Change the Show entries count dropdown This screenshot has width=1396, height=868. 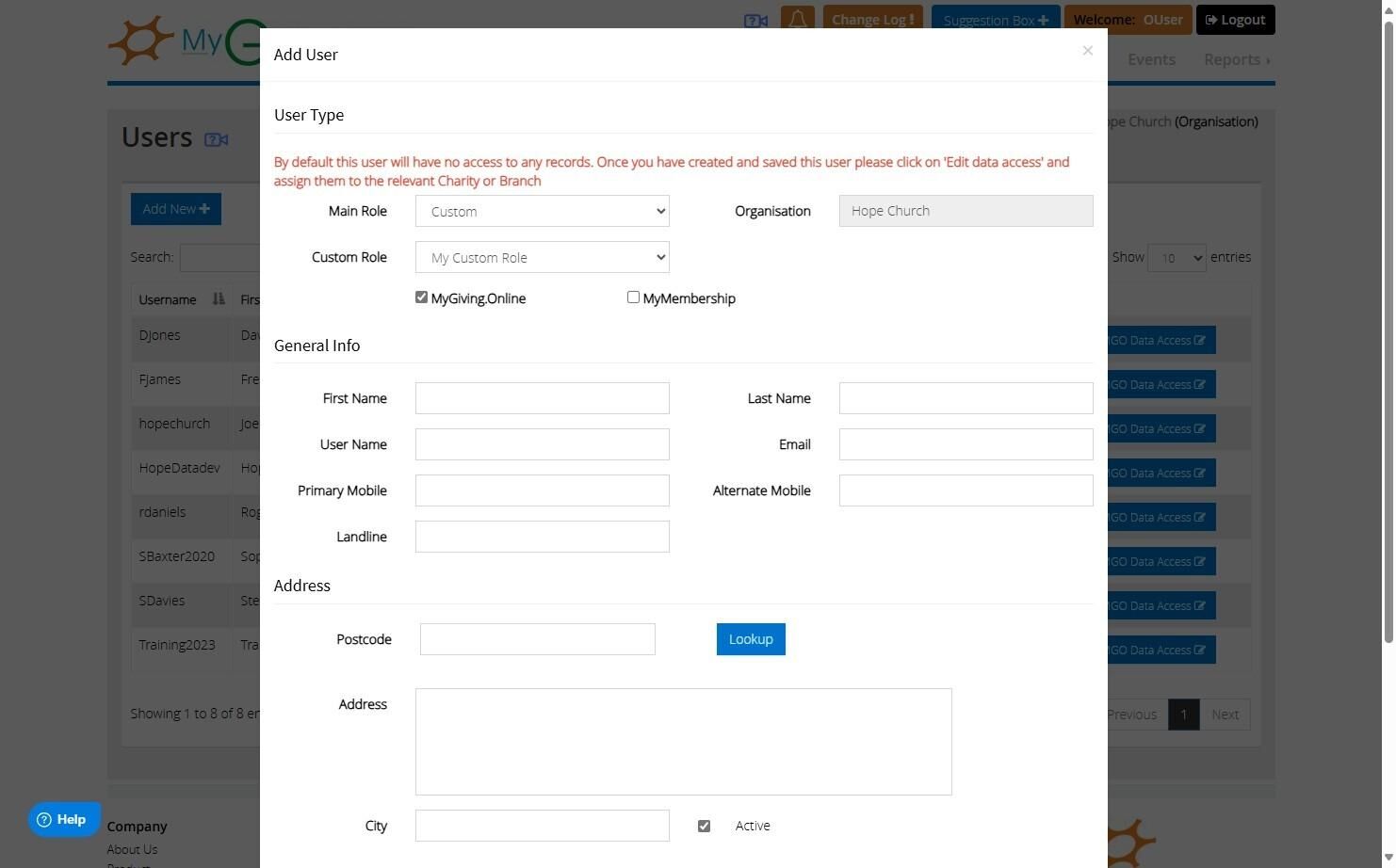pos(1177,257)
